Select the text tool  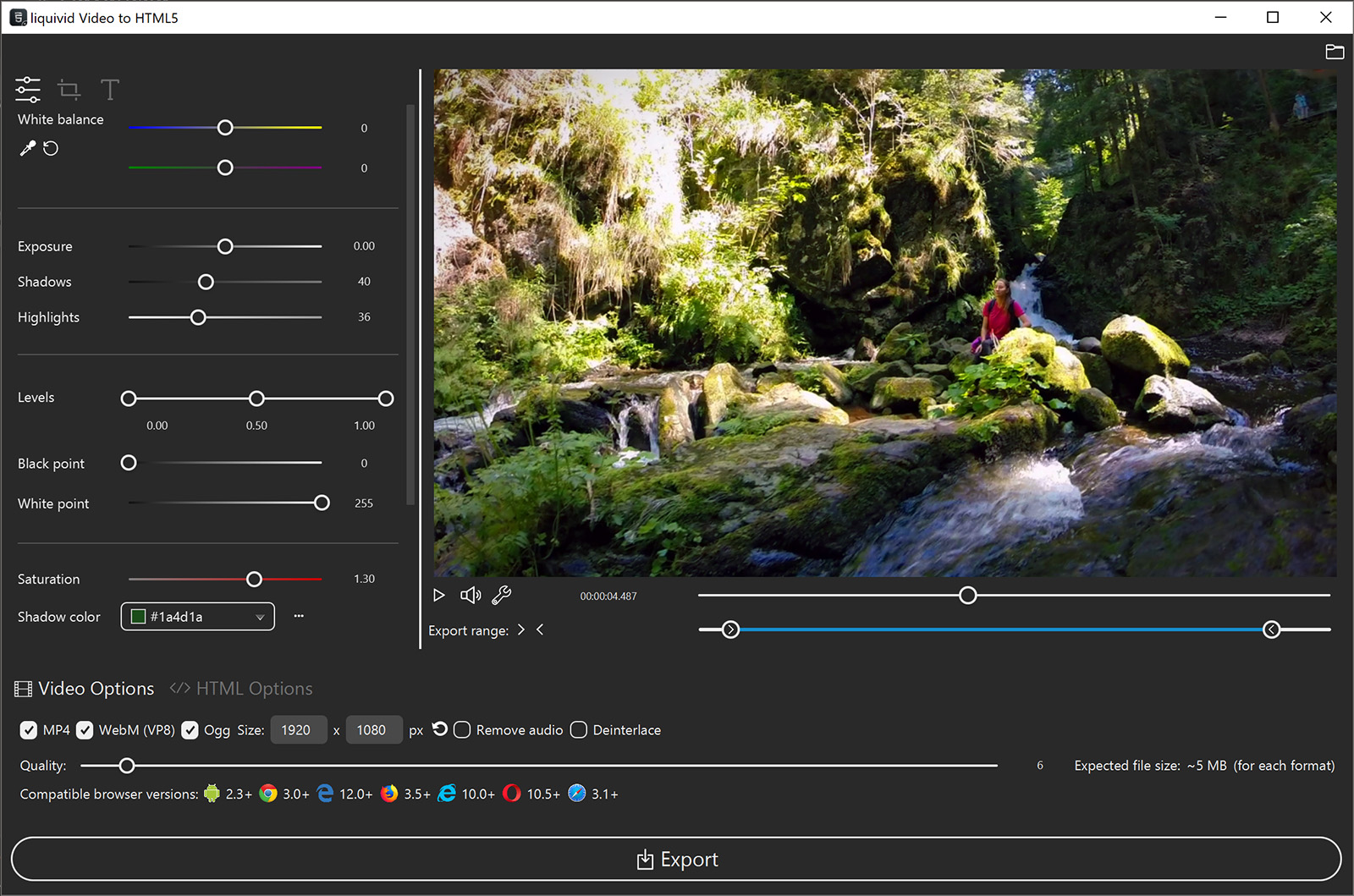[110, 89]
